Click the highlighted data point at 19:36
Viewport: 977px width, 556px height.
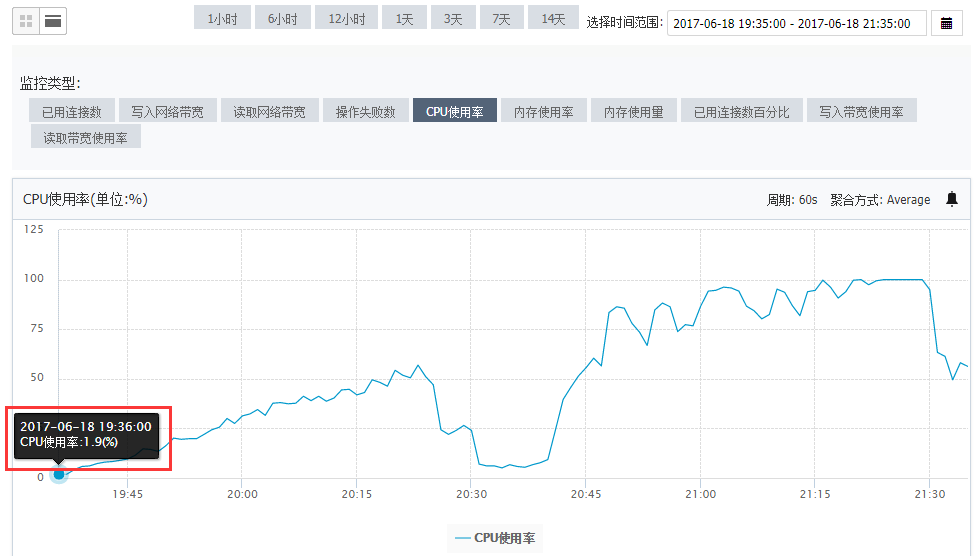point(59,474)
